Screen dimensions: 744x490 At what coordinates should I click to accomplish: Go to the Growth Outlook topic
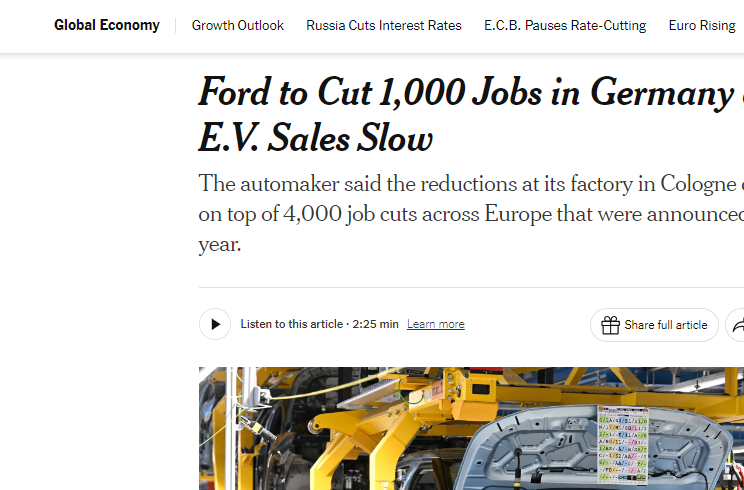237,25
